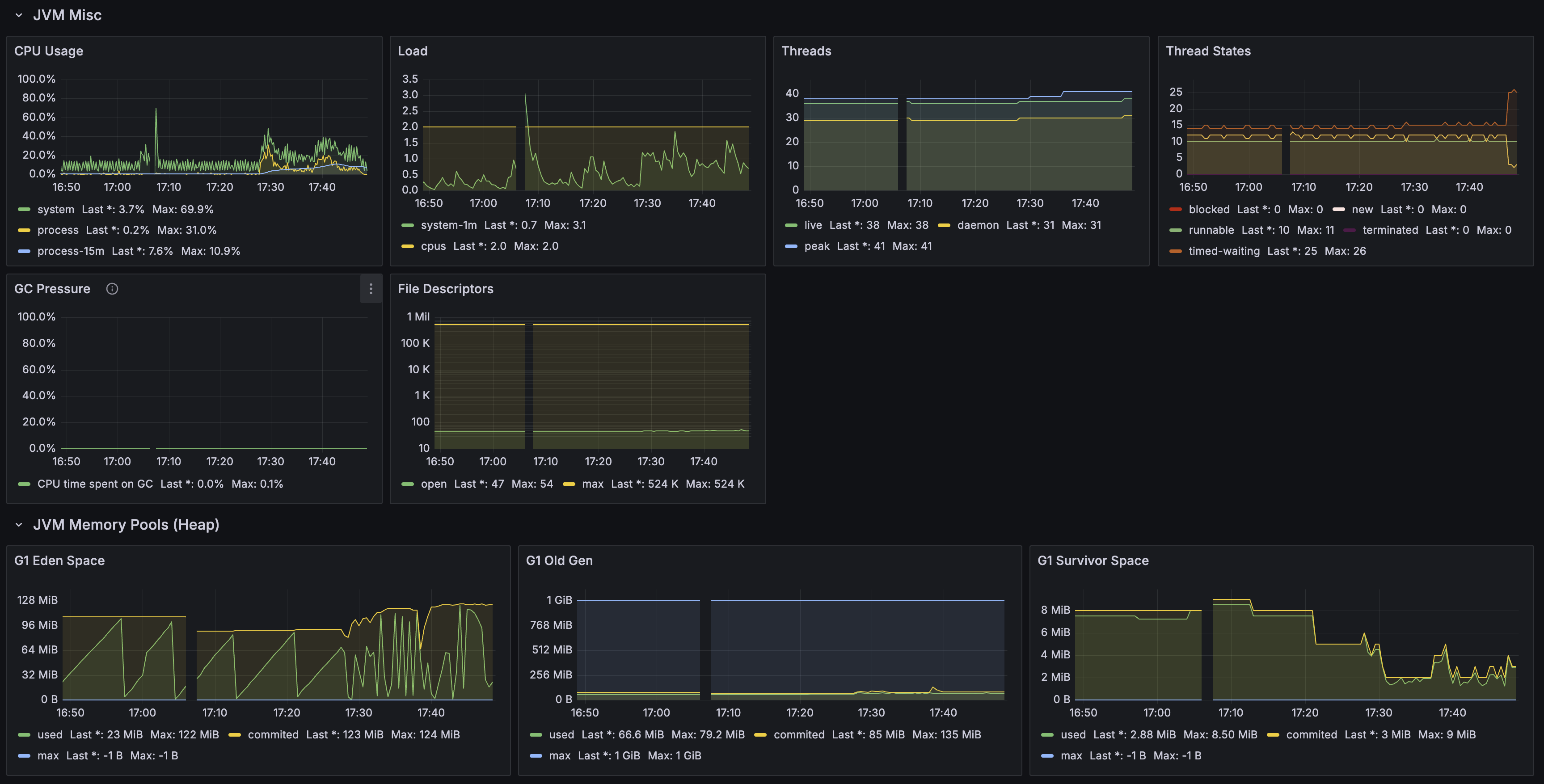Open GC Pressure panel three-dot menu
1544x784 pixels.
tap(371, 289)
